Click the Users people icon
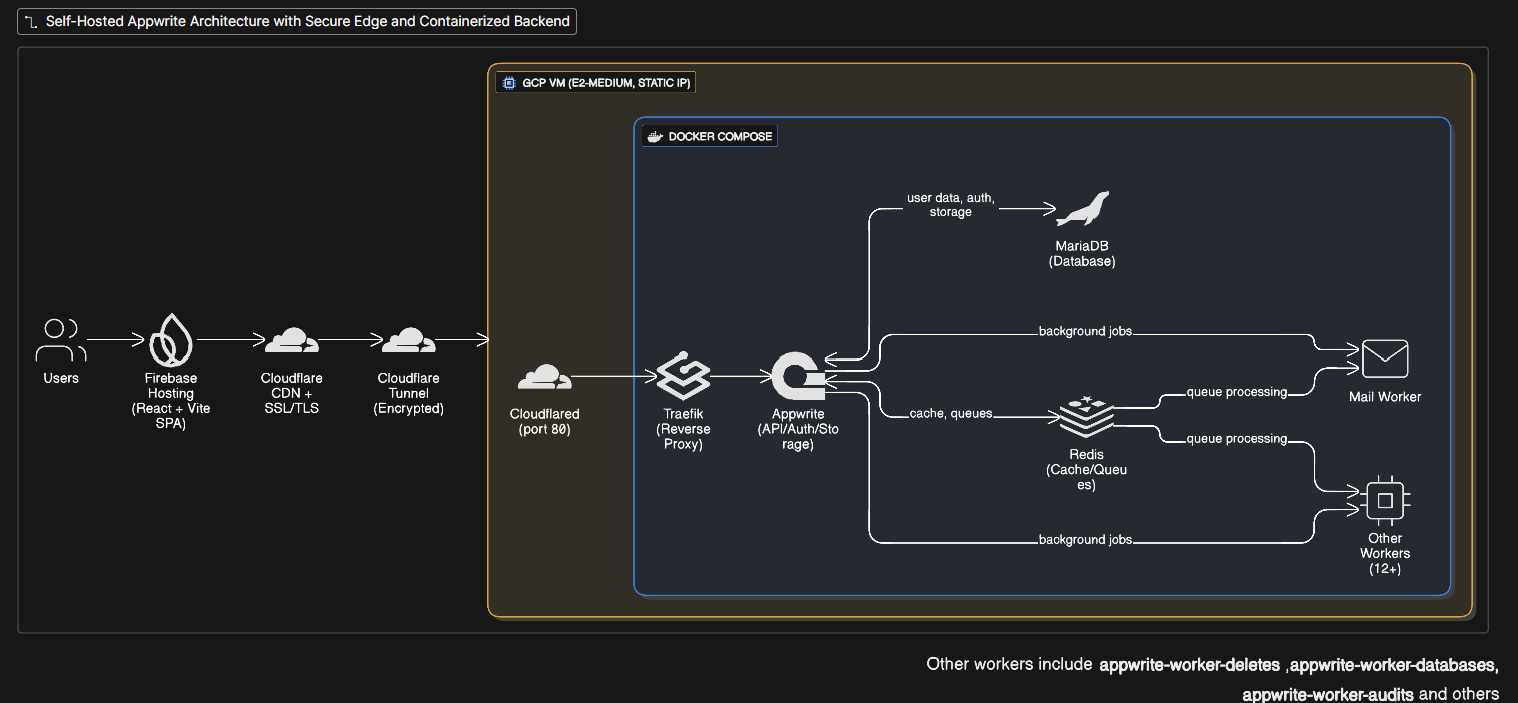Viewport: 1518px width, 703px height. (60, 338)
